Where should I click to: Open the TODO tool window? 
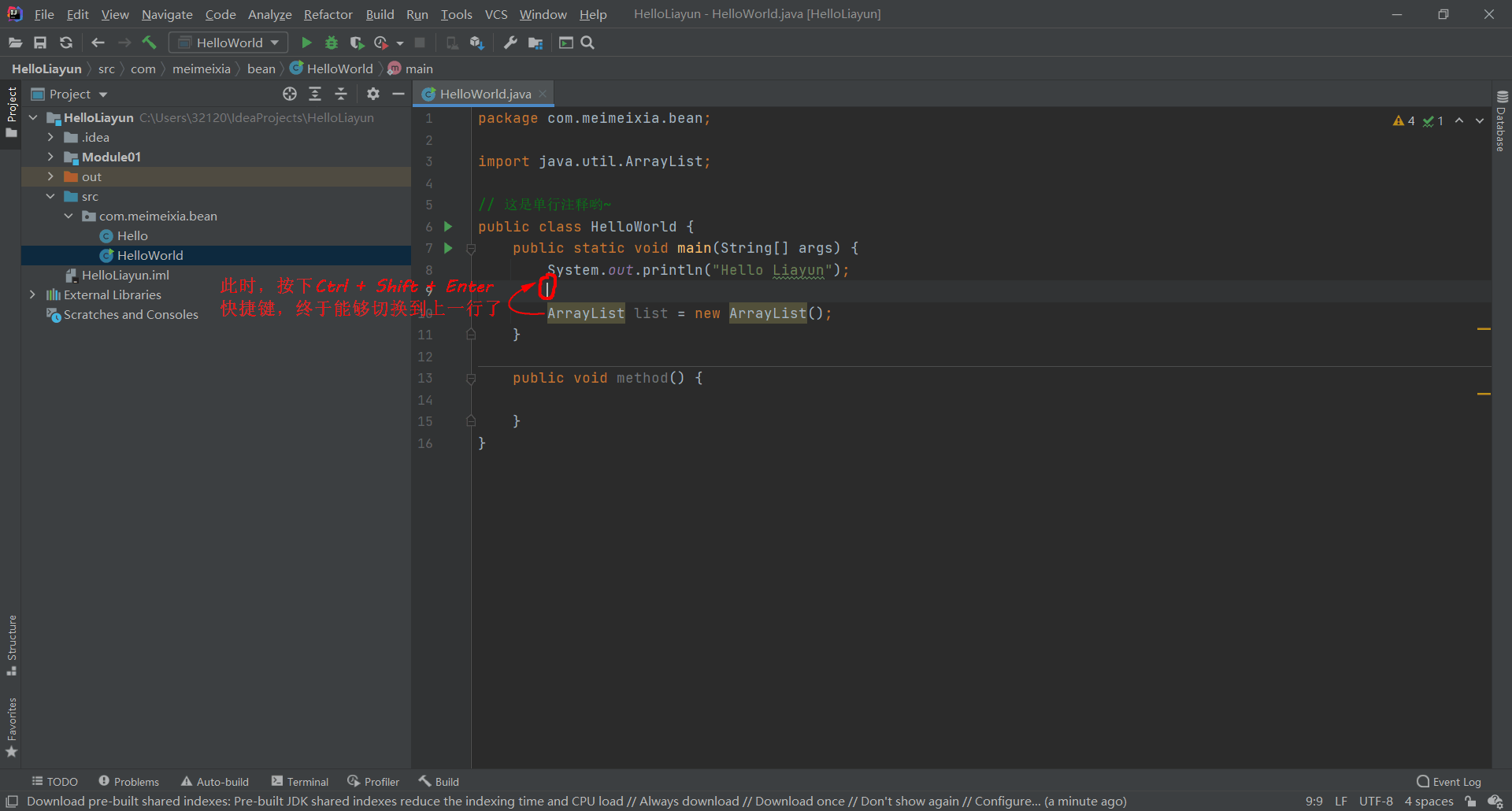54,781
